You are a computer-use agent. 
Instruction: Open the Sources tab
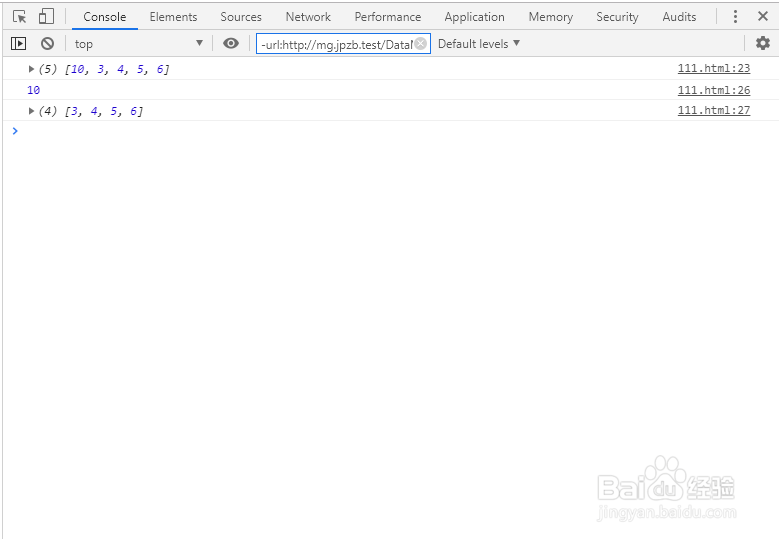pyautogui.click(x=241, y=17)
